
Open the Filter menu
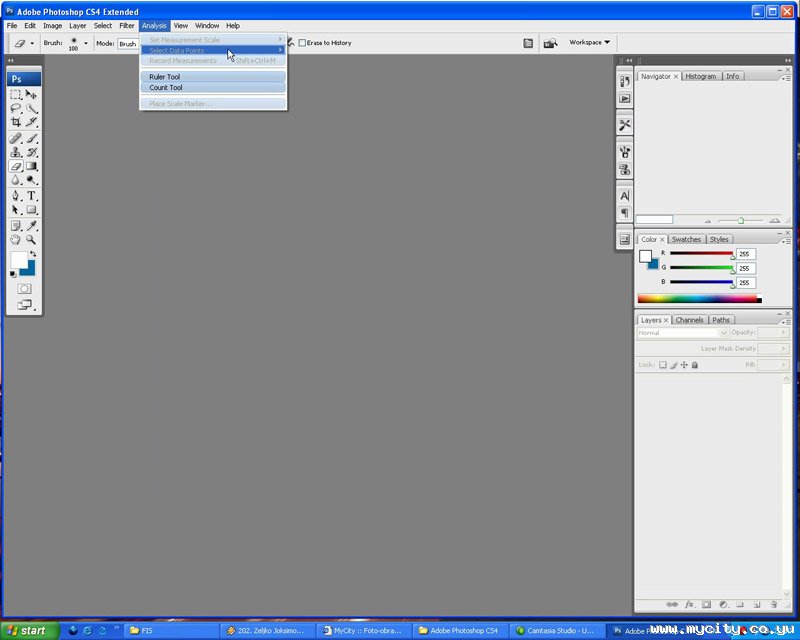click(x=127, y=26)
